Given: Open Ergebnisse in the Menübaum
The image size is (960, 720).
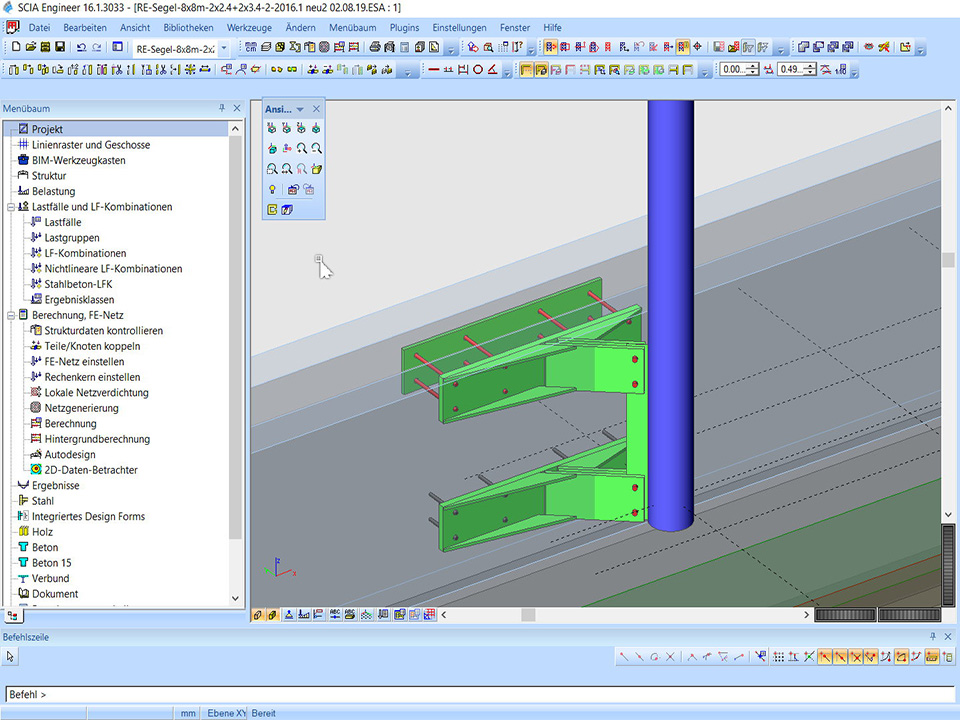Looking at the screenshot, I should click(55, 485).
